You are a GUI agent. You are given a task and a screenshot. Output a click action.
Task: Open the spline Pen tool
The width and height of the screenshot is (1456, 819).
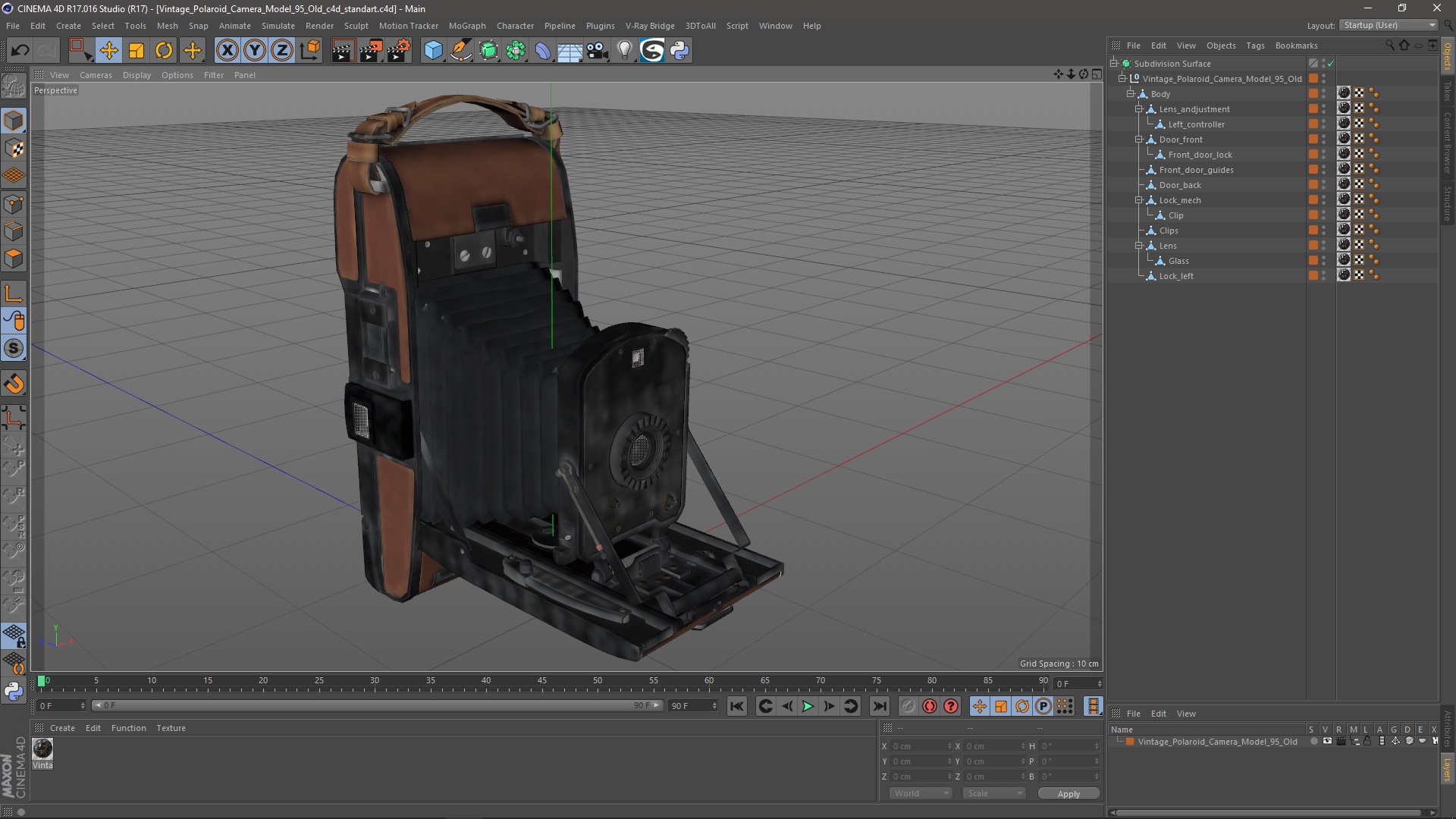[x=461, y=51]
